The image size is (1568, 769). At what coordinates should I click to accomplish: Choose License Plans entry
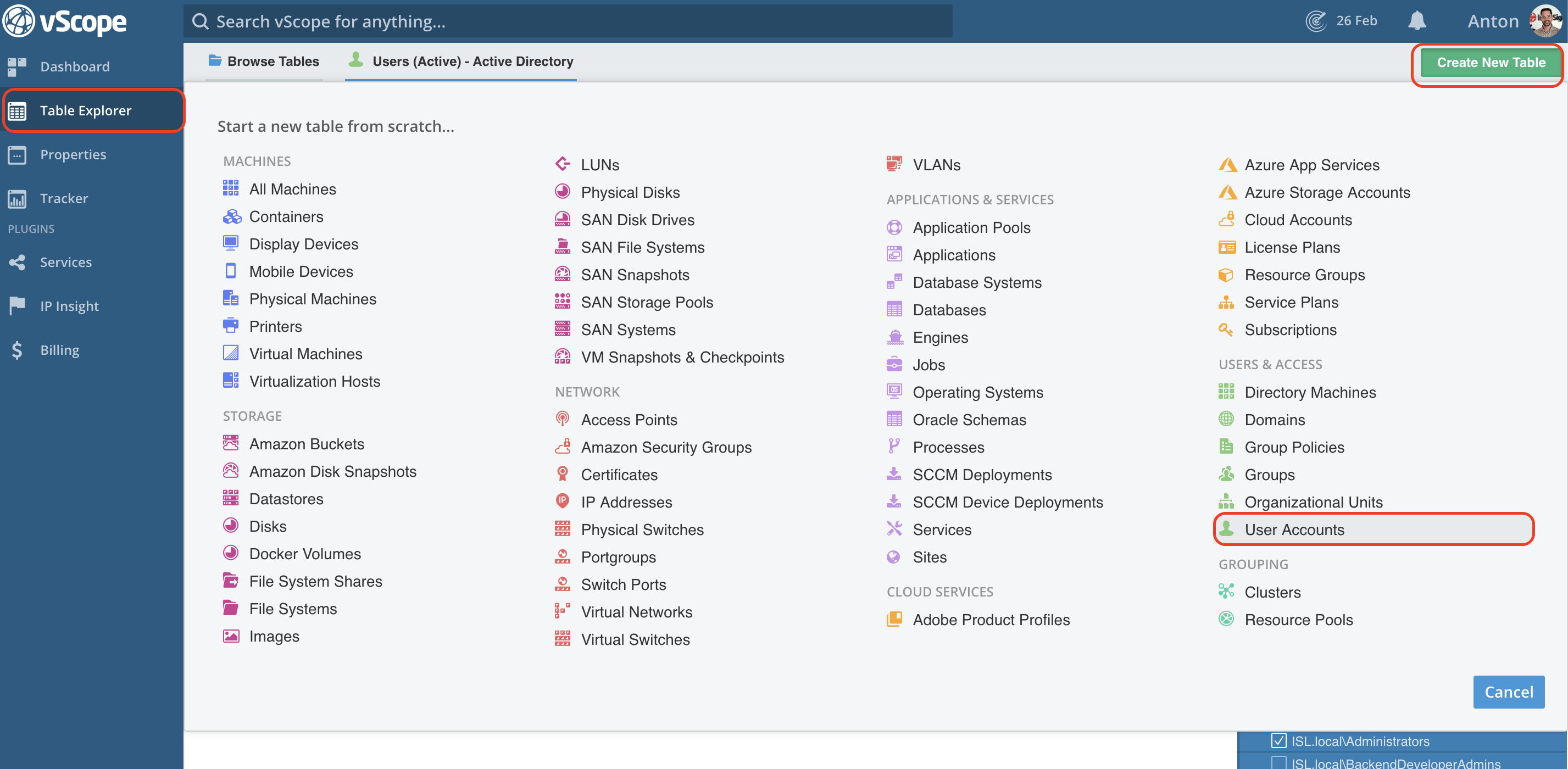click(1292, 247)
